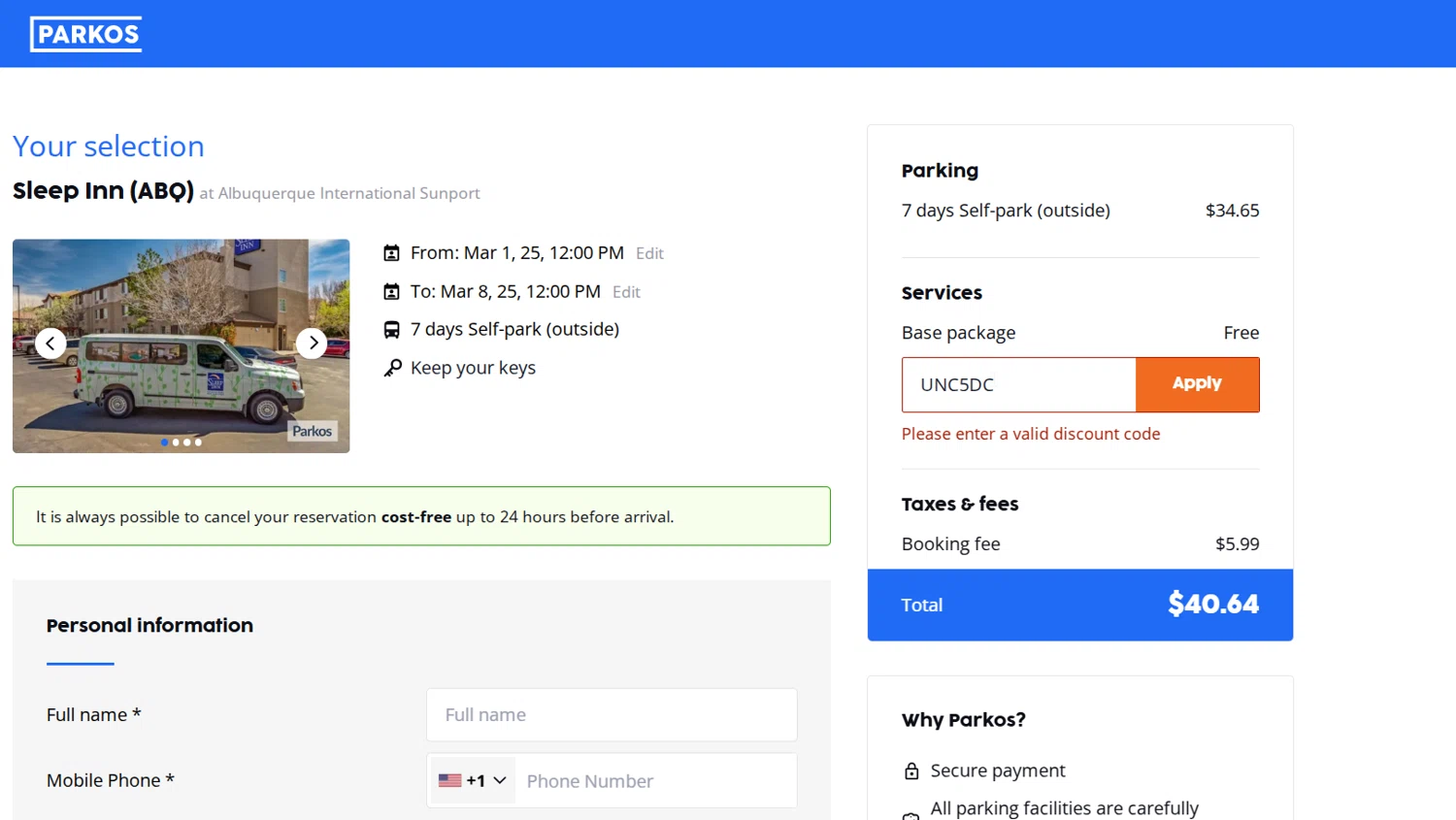
Task: Click the key icon beside Keep your keys
Action: [392, 368]
